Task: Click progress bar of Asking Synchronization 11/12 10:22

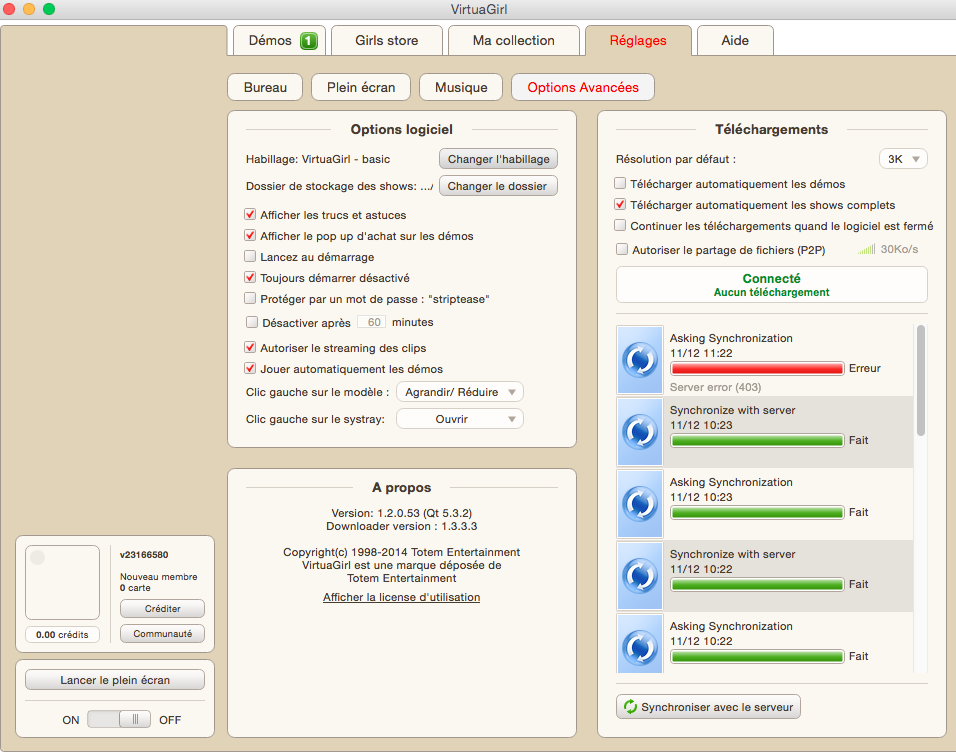Action: pyautogui.click(x=757, y=656)
